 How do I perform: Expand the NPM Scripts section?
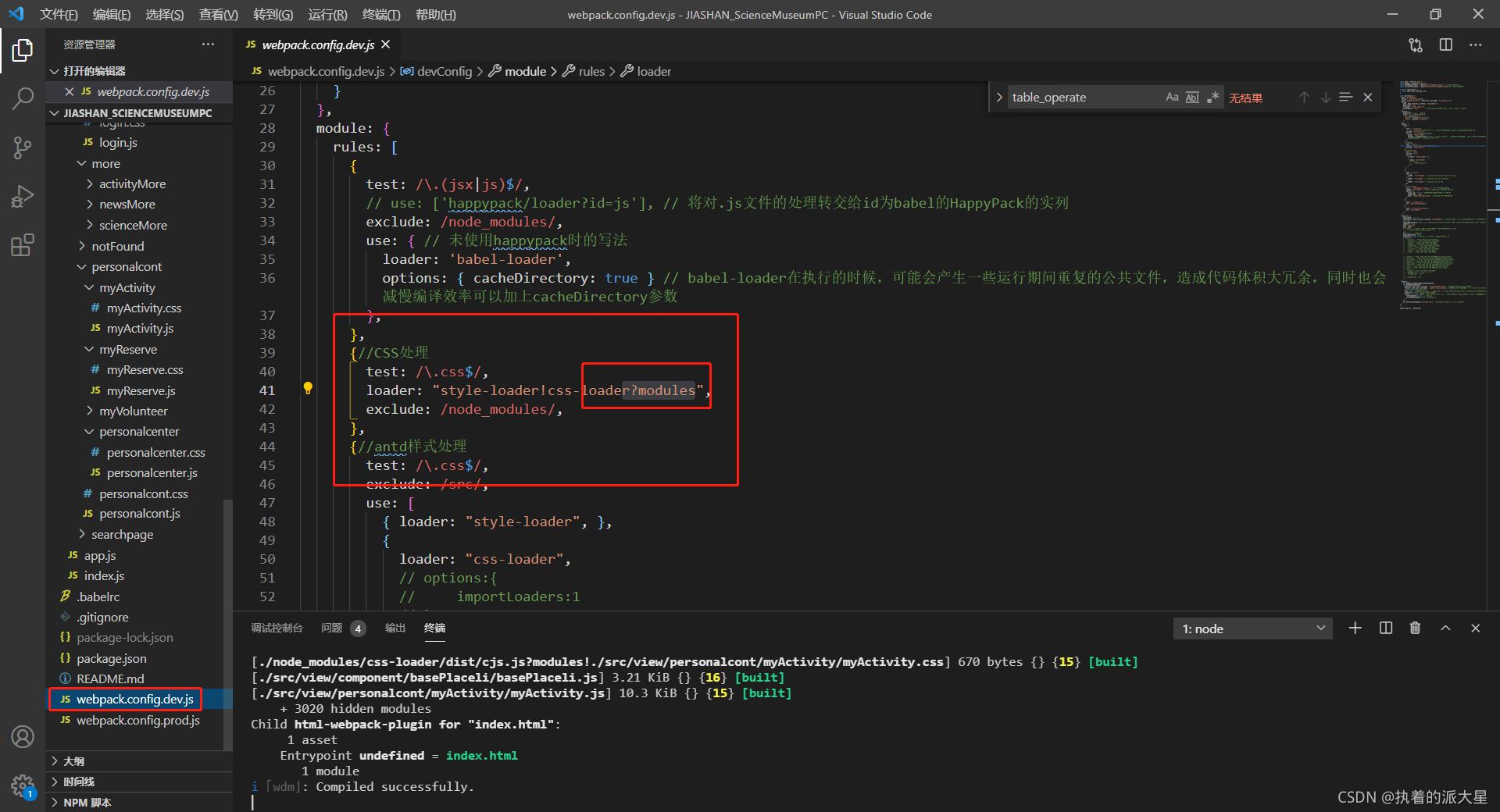[139, 803]
